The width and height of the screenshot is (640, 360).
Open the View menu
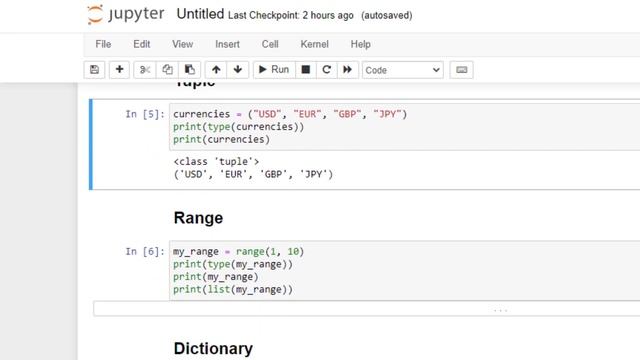(182, 44)
